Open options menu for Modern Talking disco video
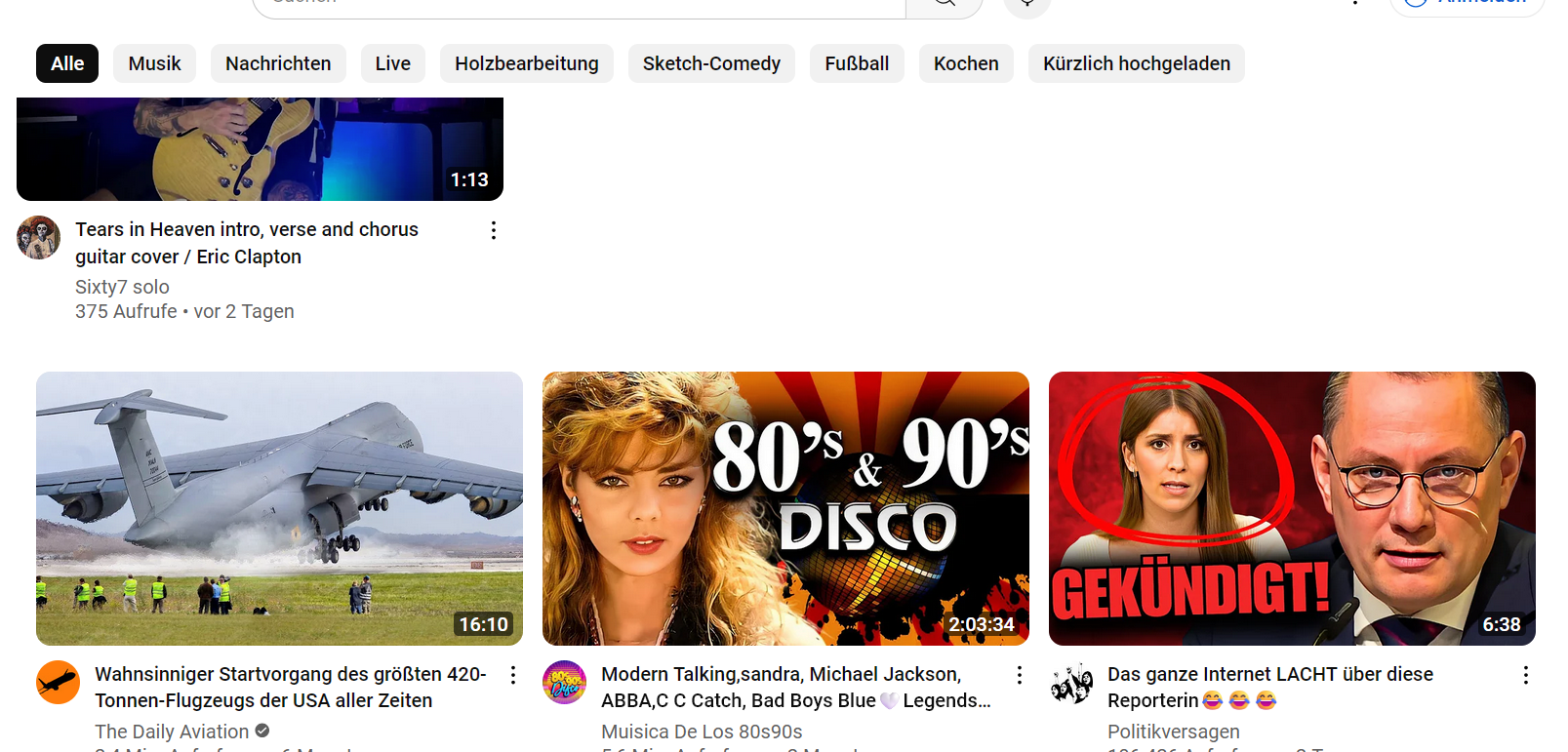The width and height of the screenshot is (1568, 752). click(1019, 675)
